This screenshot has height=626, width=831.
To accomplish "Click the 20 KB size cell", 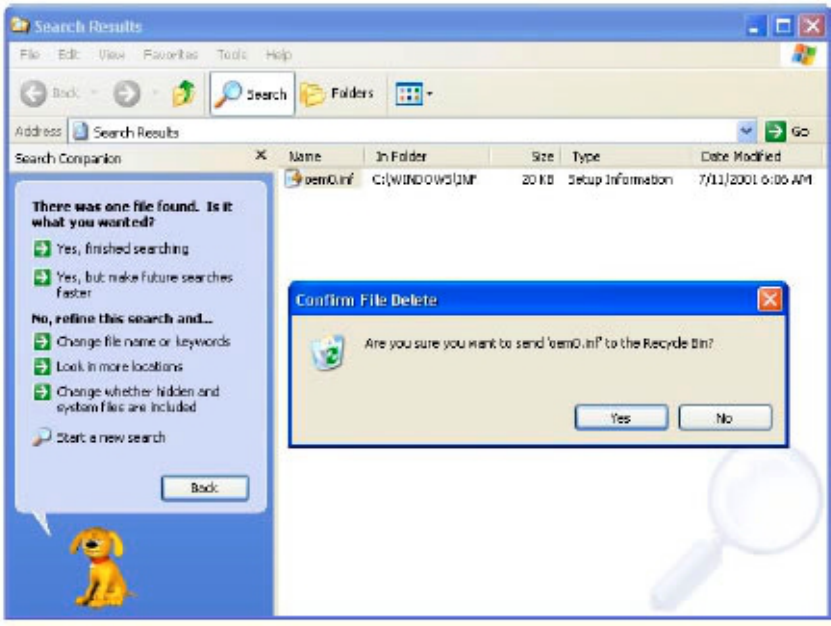I will pyautogui.click(x=538, y=180).
